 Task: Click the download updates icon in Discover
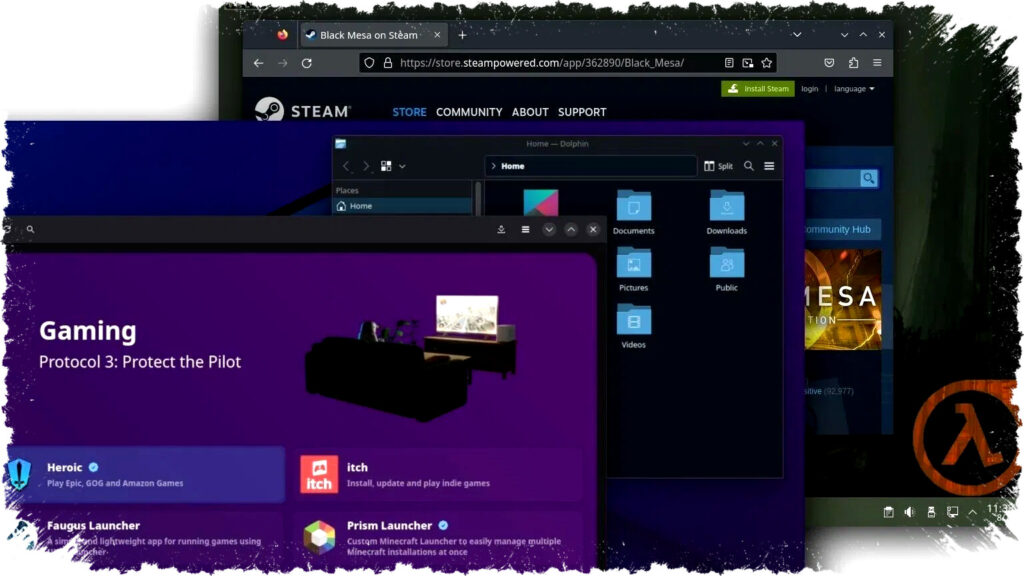pyautogui.click(x=501, y=229)
